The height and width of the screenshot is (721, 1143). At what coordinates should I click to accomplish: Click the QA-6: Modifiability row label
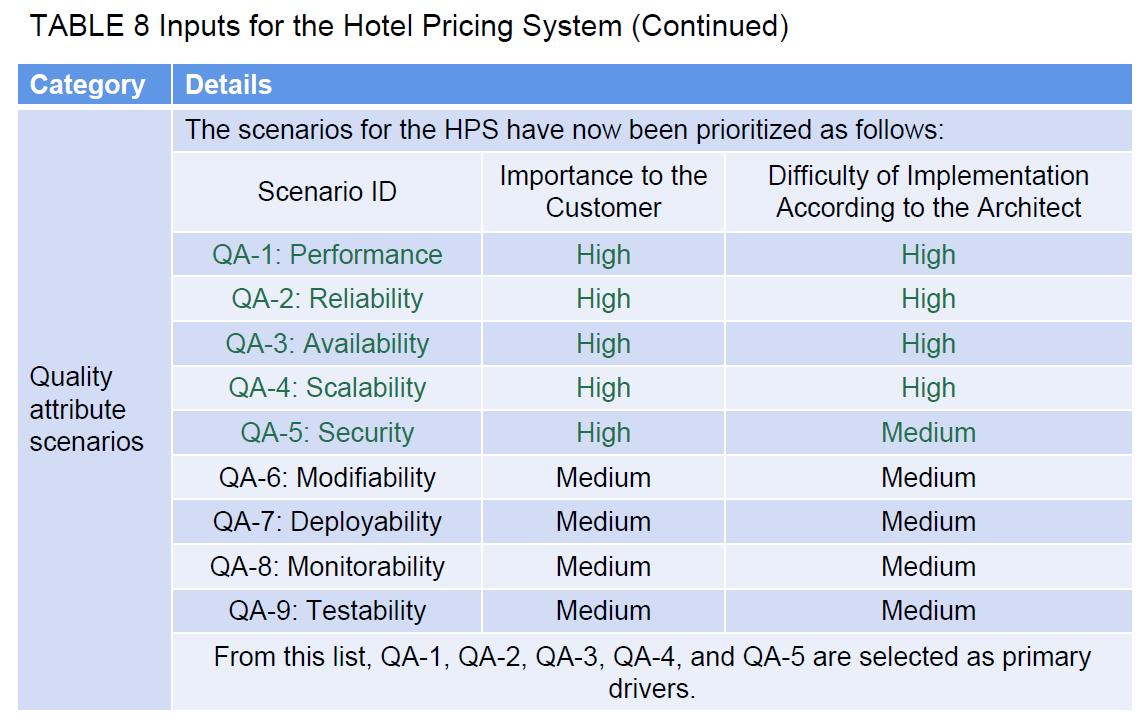pos(327,478)
